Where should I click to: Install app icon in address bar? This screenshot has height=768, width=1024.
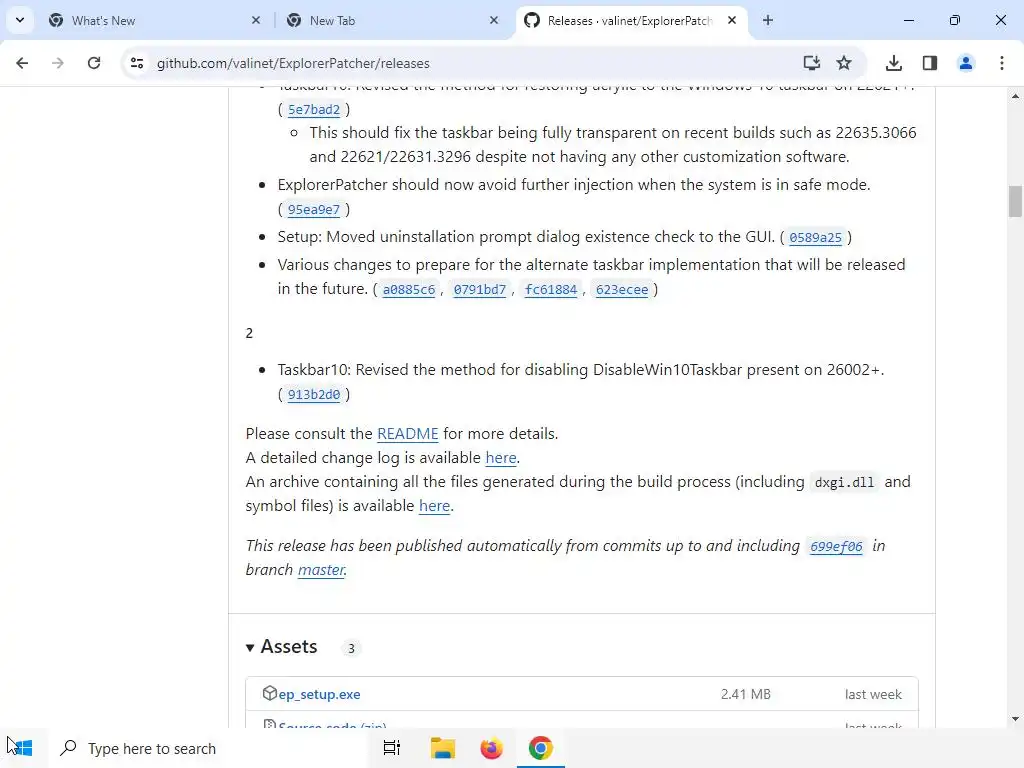click(811, 63)
